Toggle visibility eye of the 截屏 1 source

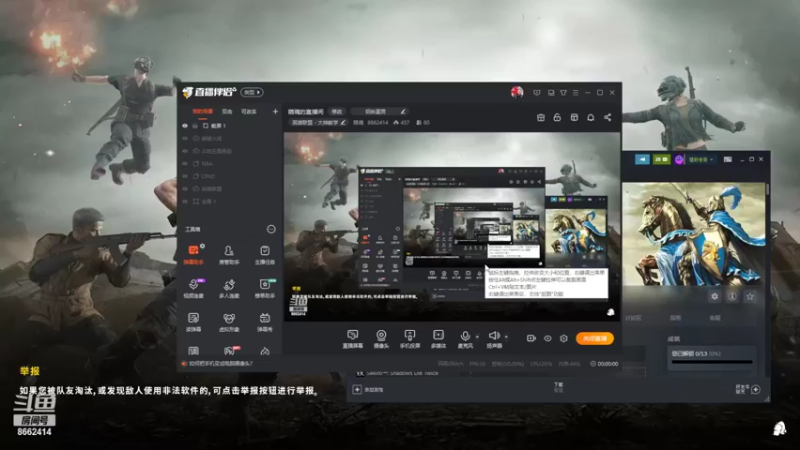tap(185, 126)
